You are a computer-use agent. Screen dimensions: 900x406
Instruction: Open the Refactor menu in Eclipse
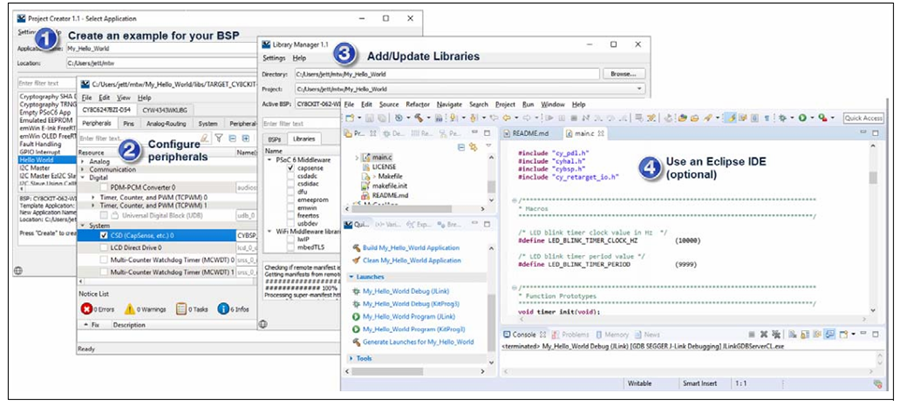(418, 104)
